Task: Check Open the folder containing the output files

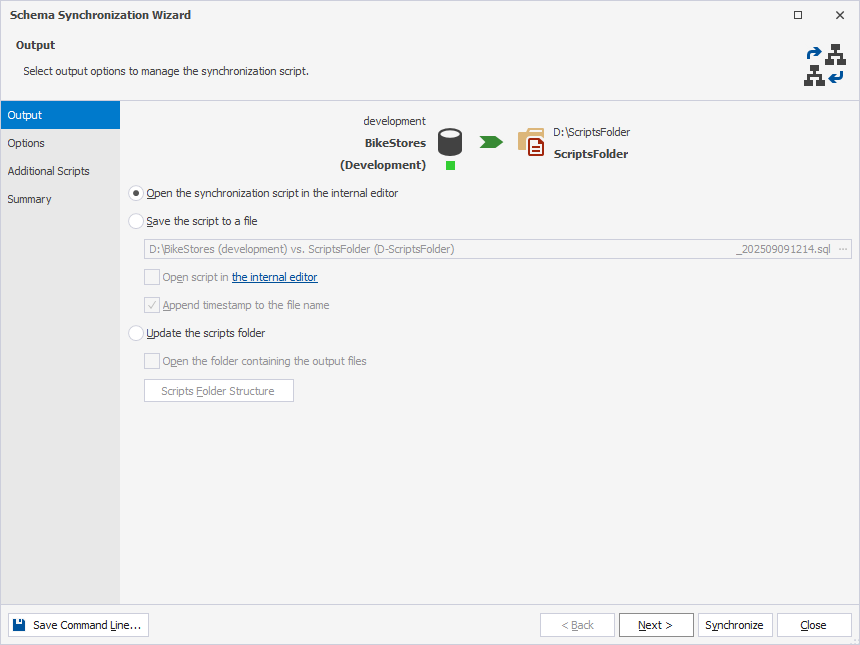Action: [x=151, y=361]
